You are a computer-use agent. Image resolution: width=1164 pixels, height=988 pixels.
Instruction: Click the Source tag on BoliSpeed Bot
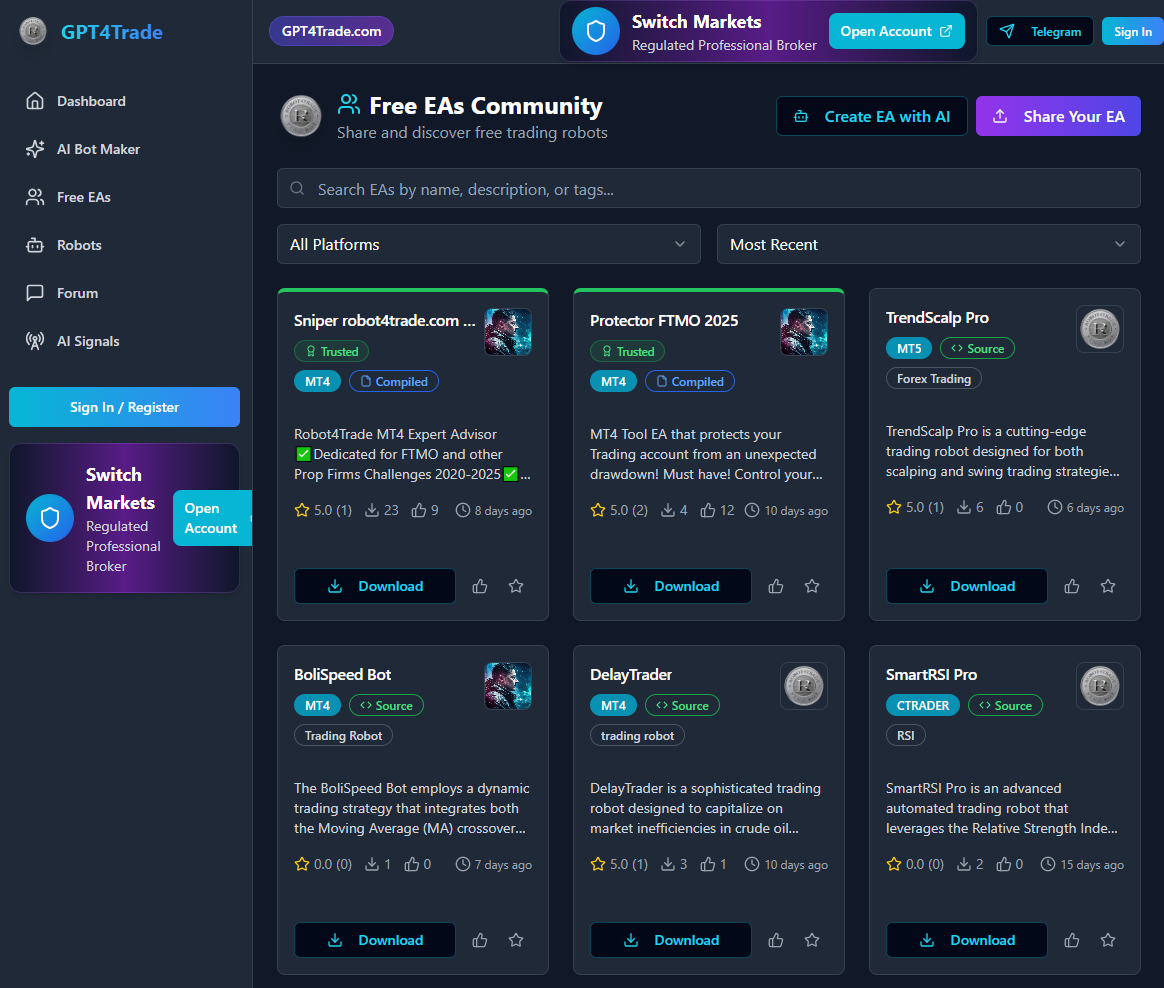pos(386,705)
